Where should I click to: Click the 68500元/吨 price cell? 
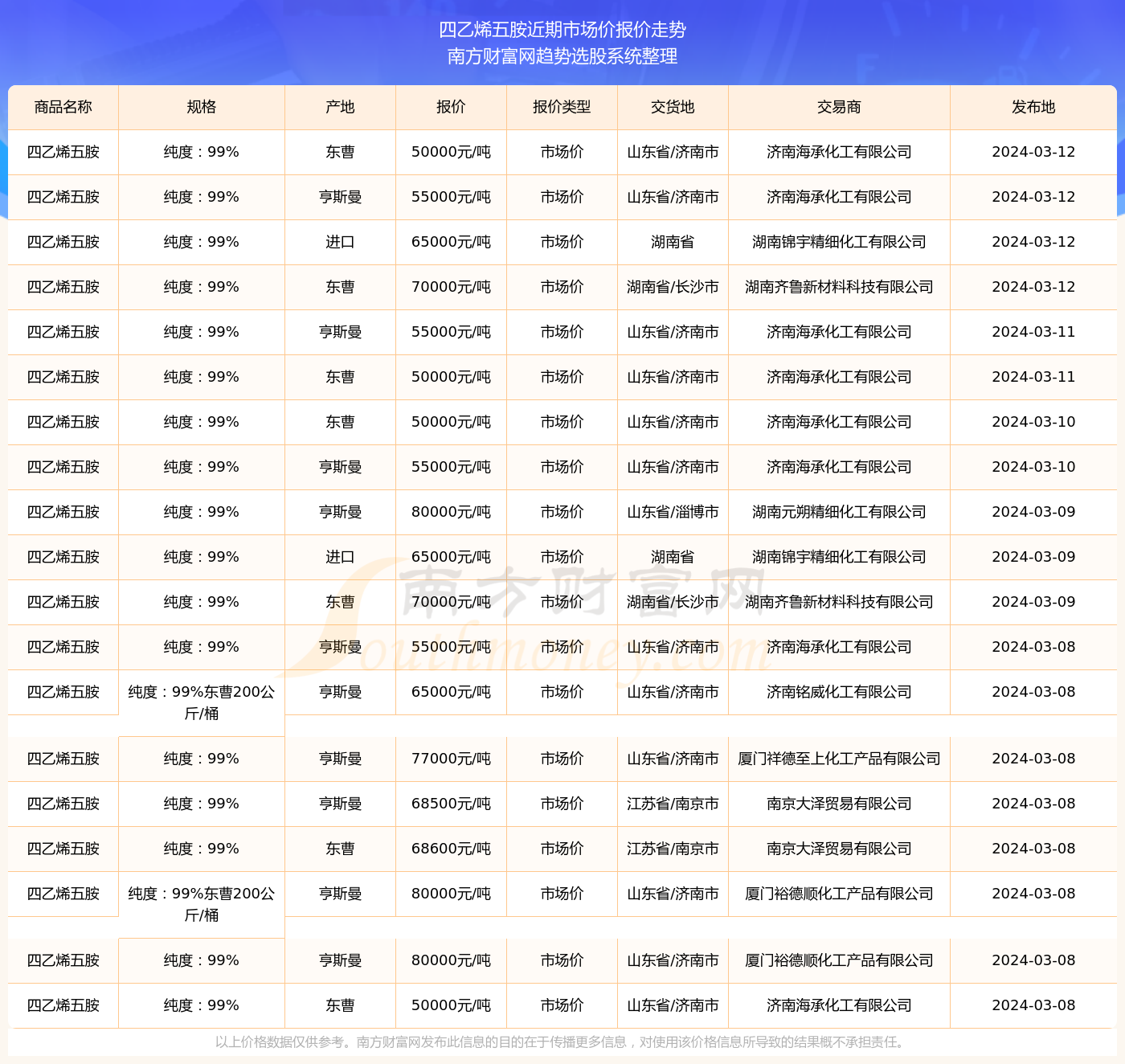coord(452,804)
